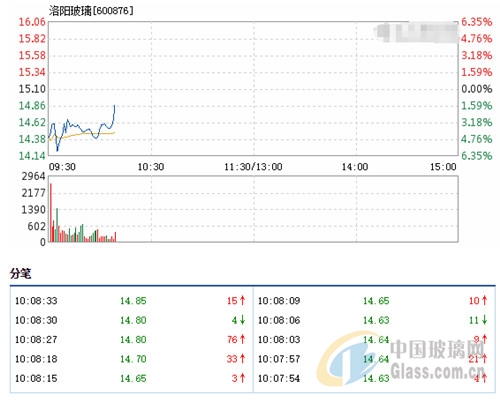The height and width of the screenshot is (402, 500).
Task: Click the down arrow beside volume 11
Action: [x=484, y=320]
